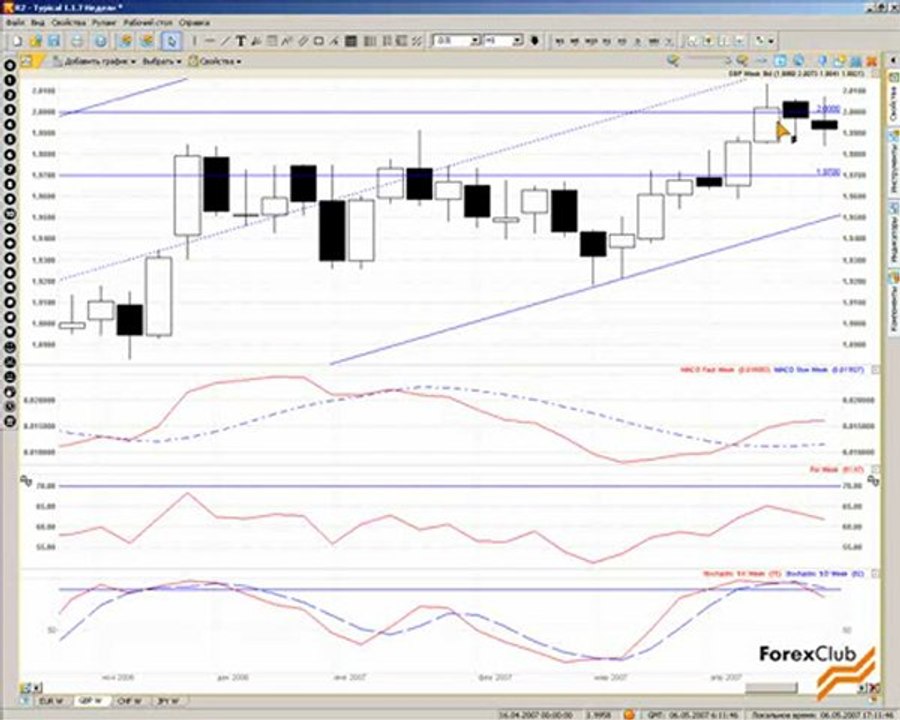
Task: Click the percent-like icon in drawing toolbar
Action: 417,41
